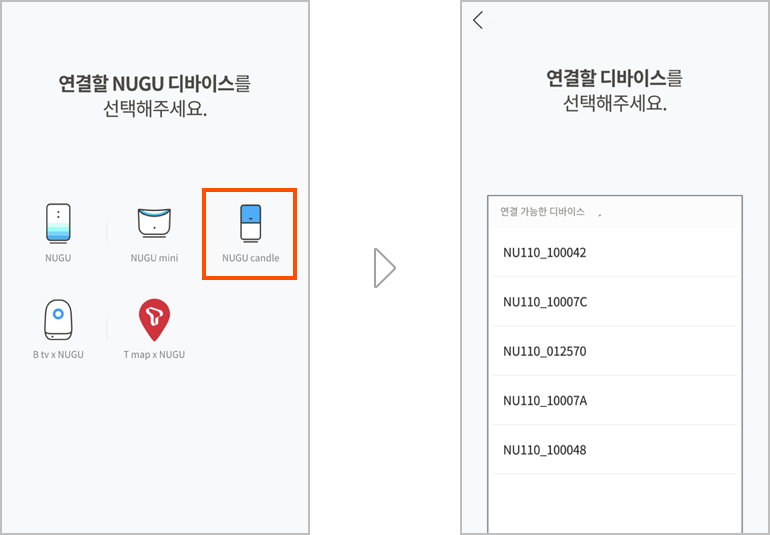Choose device NU110_10007A
The width and height of the screenshot is (770, 535).
coord(615,400)
